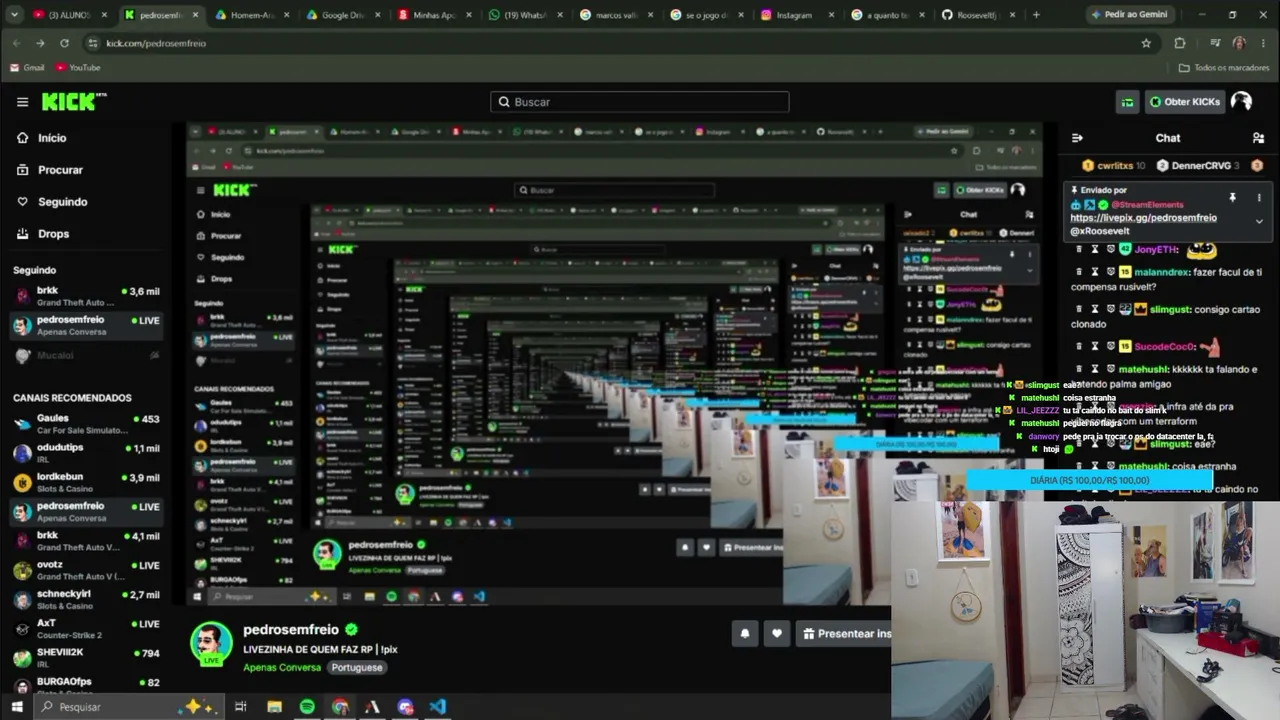
Task: Switch to the Google Drive tab
Action: coord(342,15)
